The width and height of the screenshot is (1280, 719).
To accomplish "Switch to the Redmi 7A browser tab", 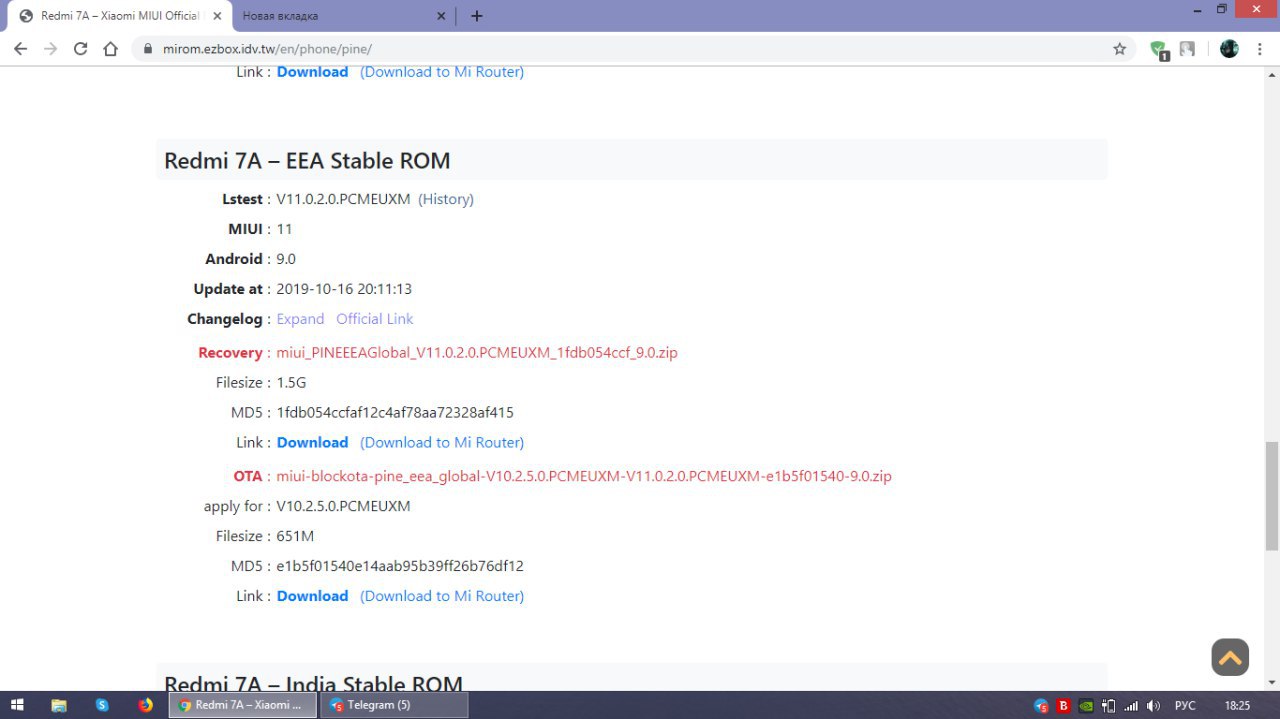I will tap(118, 16).
